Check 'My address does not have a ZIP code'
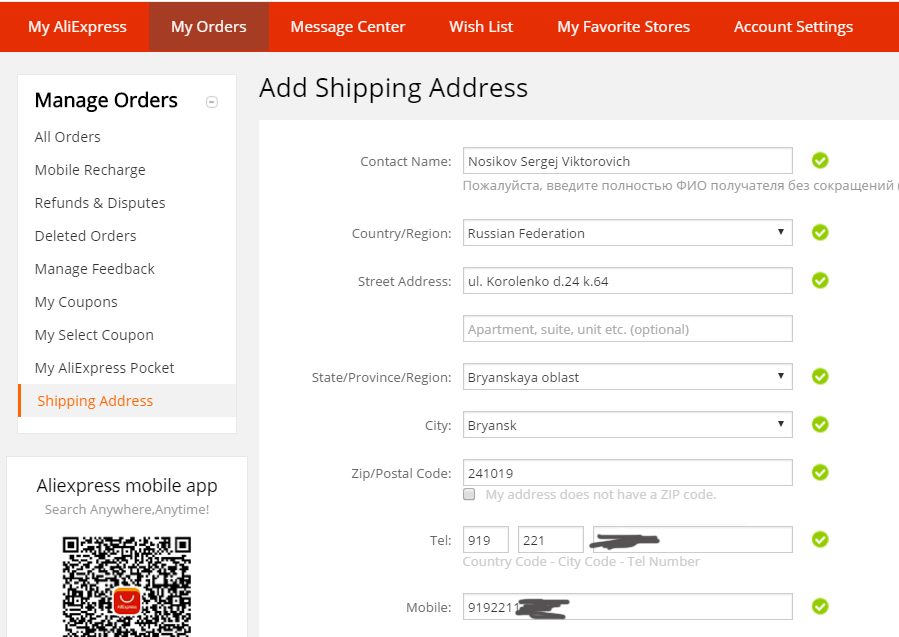This screenshot has height=637, width=899. point(469,494)
